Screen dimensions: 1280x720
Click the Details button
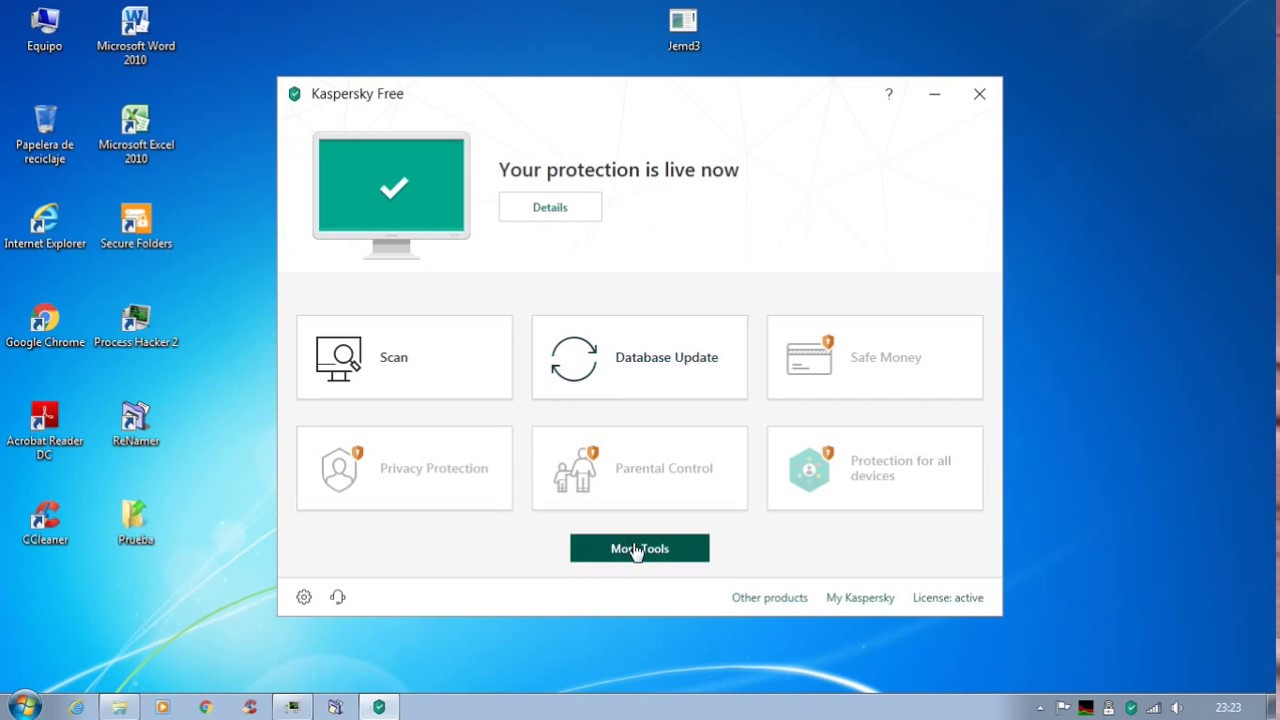550,207
